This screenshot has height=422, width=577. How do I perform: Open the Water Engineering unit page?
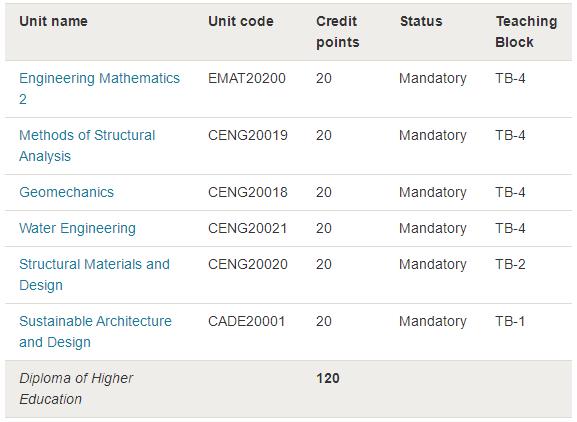coord(77,228)
